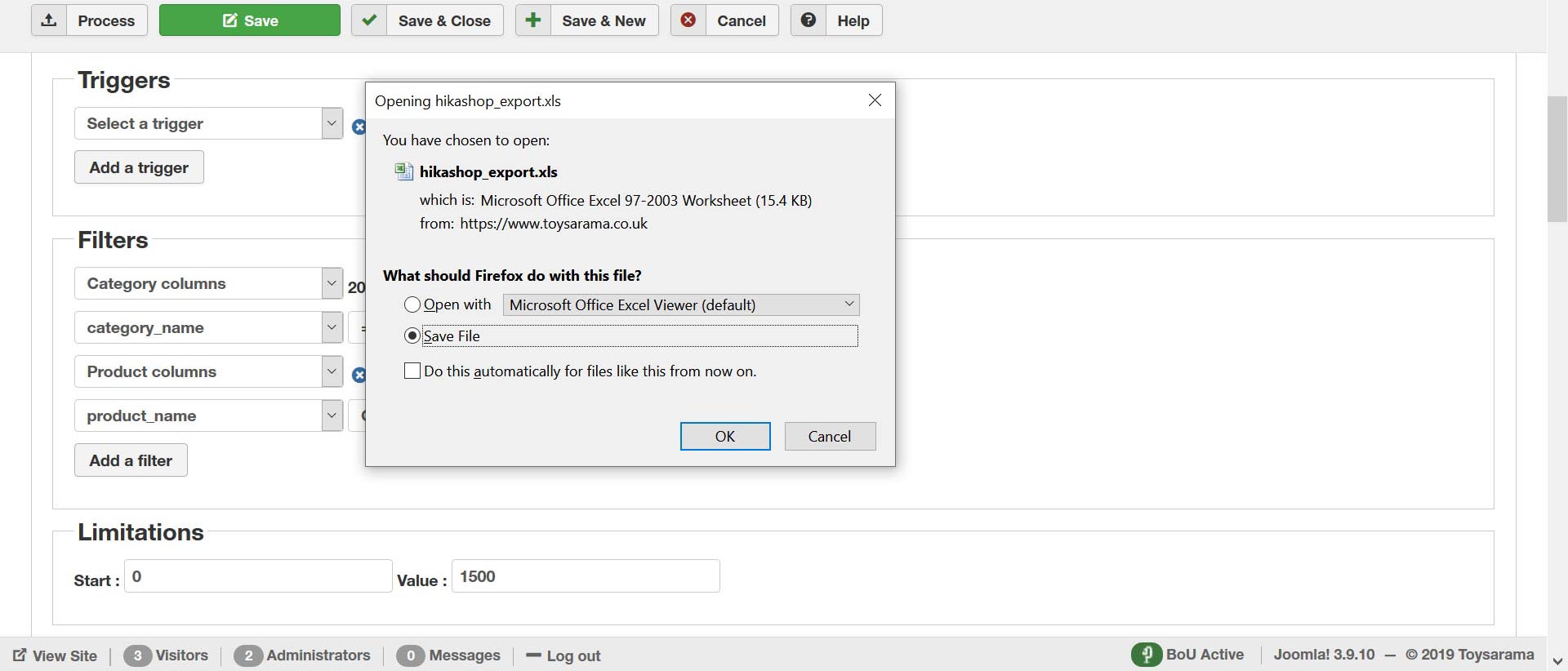The image size is (1568, 671).
Task: Click the Filters section heading
Action: [x=113, y=240]
